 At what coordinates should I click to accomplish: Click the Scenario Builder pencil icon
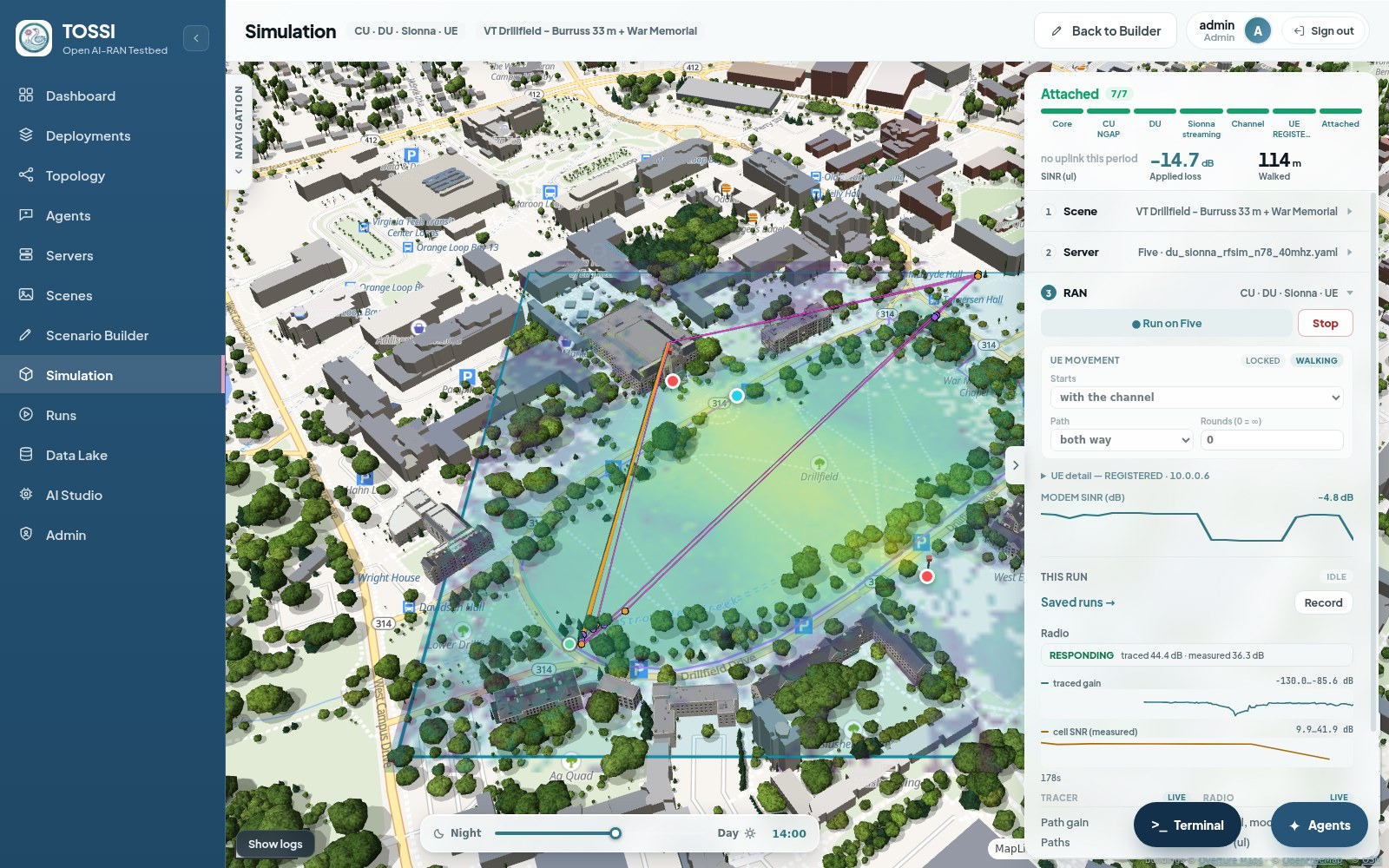point(26,335)
